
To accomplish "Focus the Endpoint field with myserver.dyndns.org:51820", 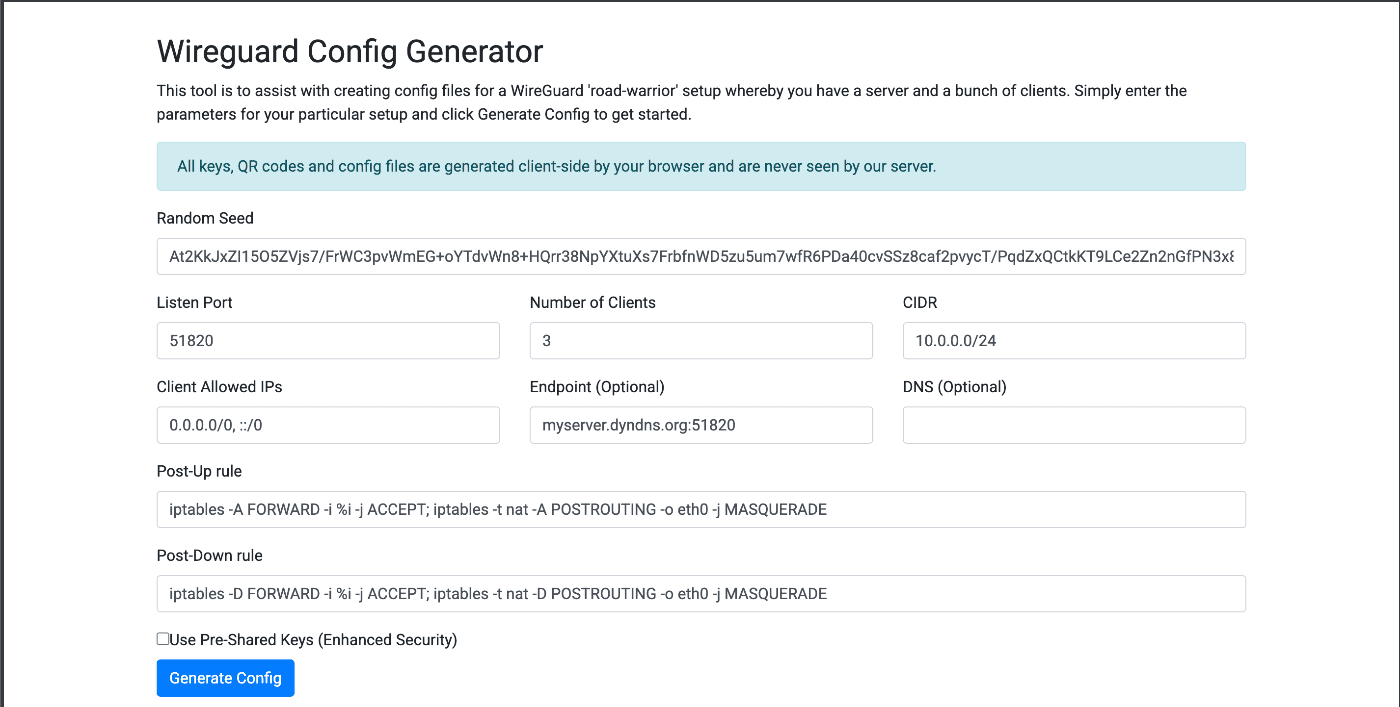I will click(700, 425).
